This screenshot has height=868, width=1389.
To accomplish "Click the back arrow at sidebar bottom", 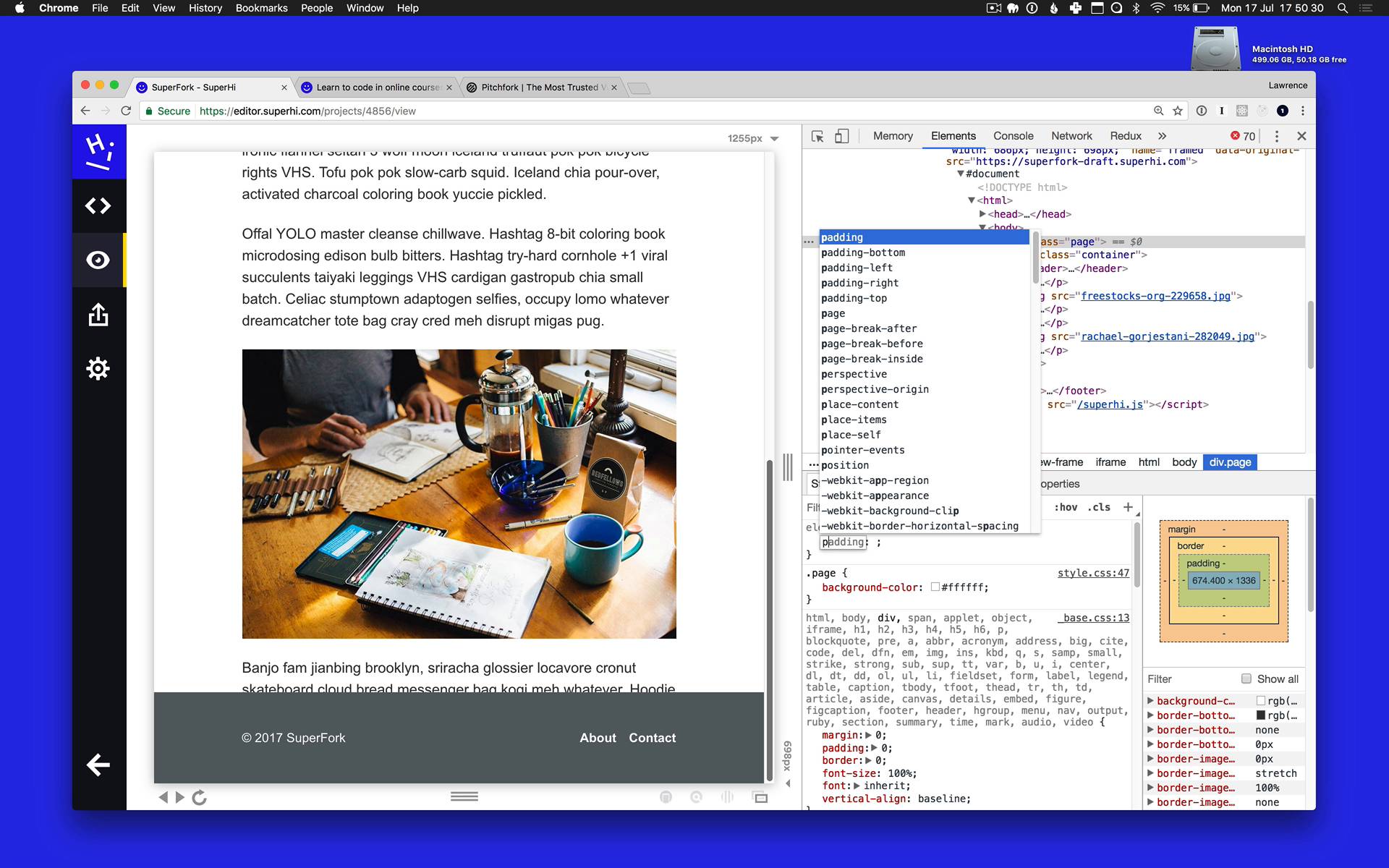I will tap(98, 765).
